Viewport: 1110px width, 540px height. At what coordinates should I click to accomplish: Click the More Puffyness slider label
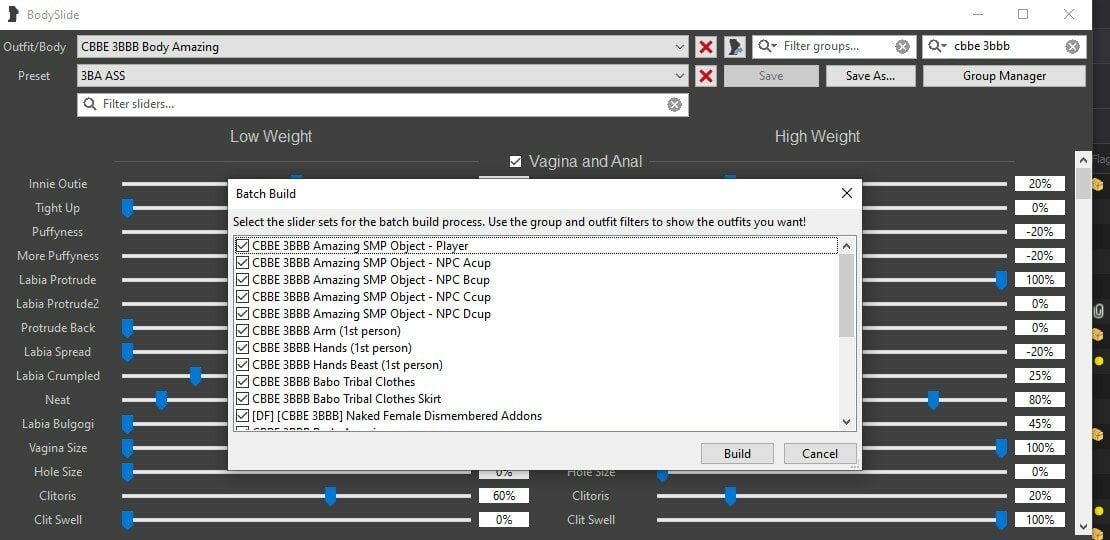[x=58, y=256]
